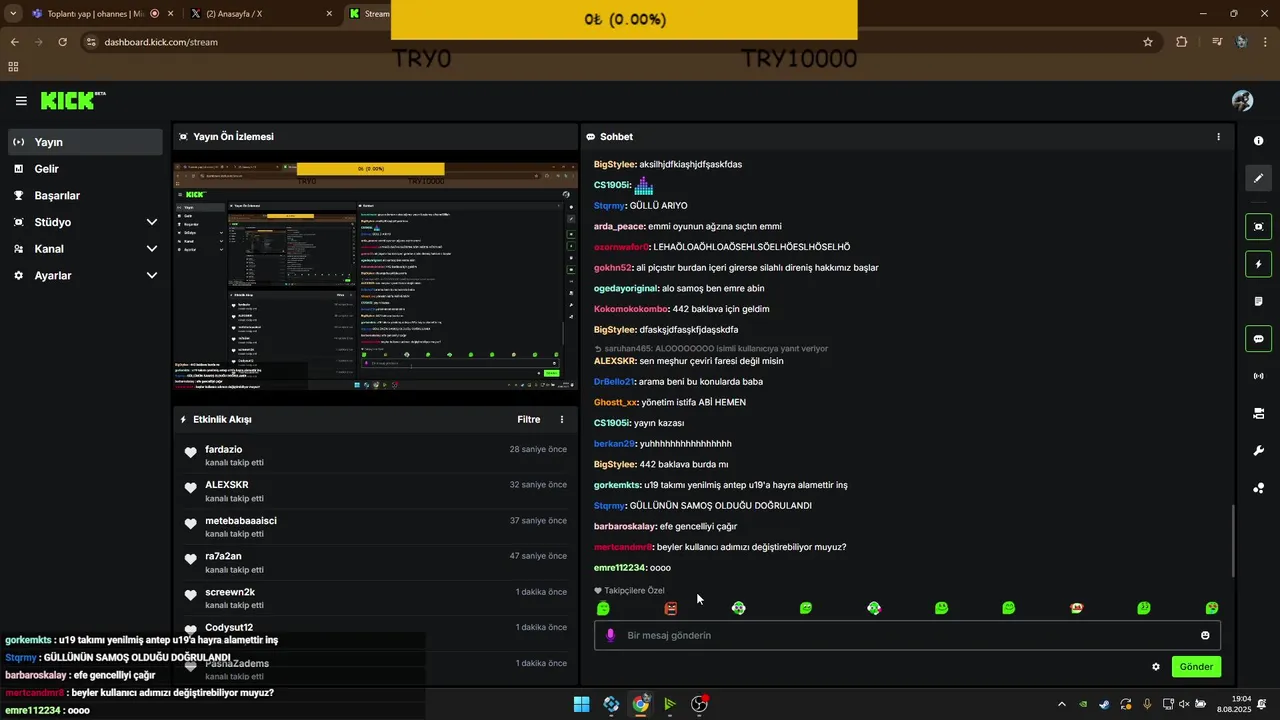Click username Kokomokokombo in chat
Image resolution: width=1280 pixels, height=720 pixels.
click(631, 309)
